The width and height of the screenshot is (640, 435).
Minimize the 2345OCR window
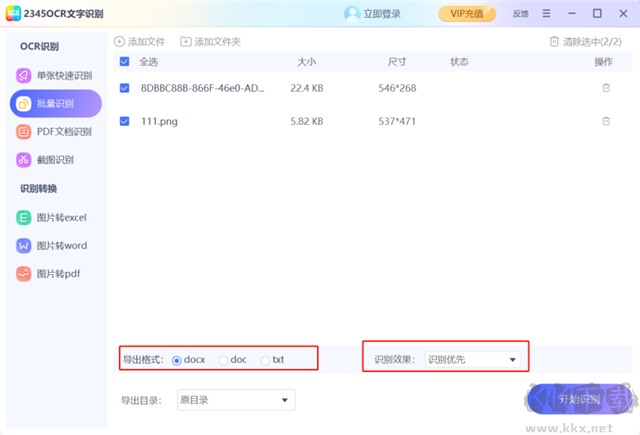point(572,13)
